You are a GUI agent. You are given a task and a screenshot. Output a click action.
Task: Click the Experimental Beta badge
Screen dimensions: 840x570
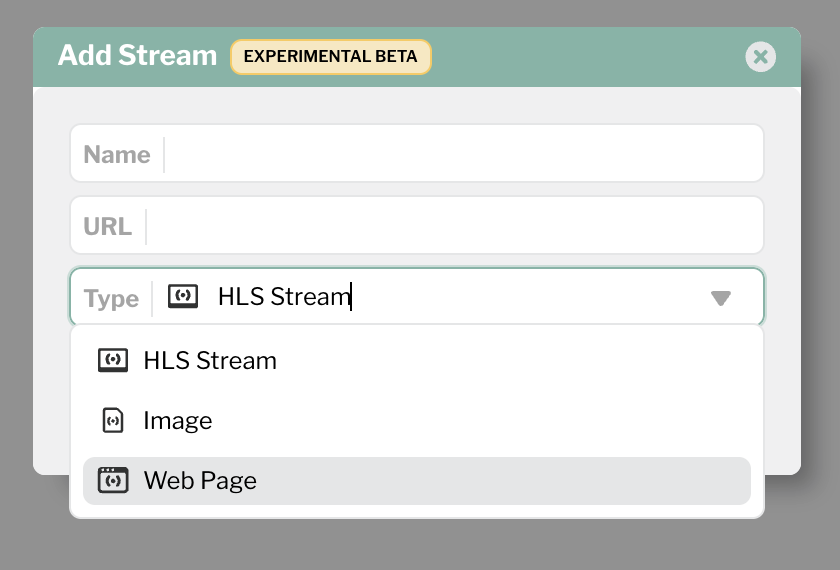coord(331,56)
